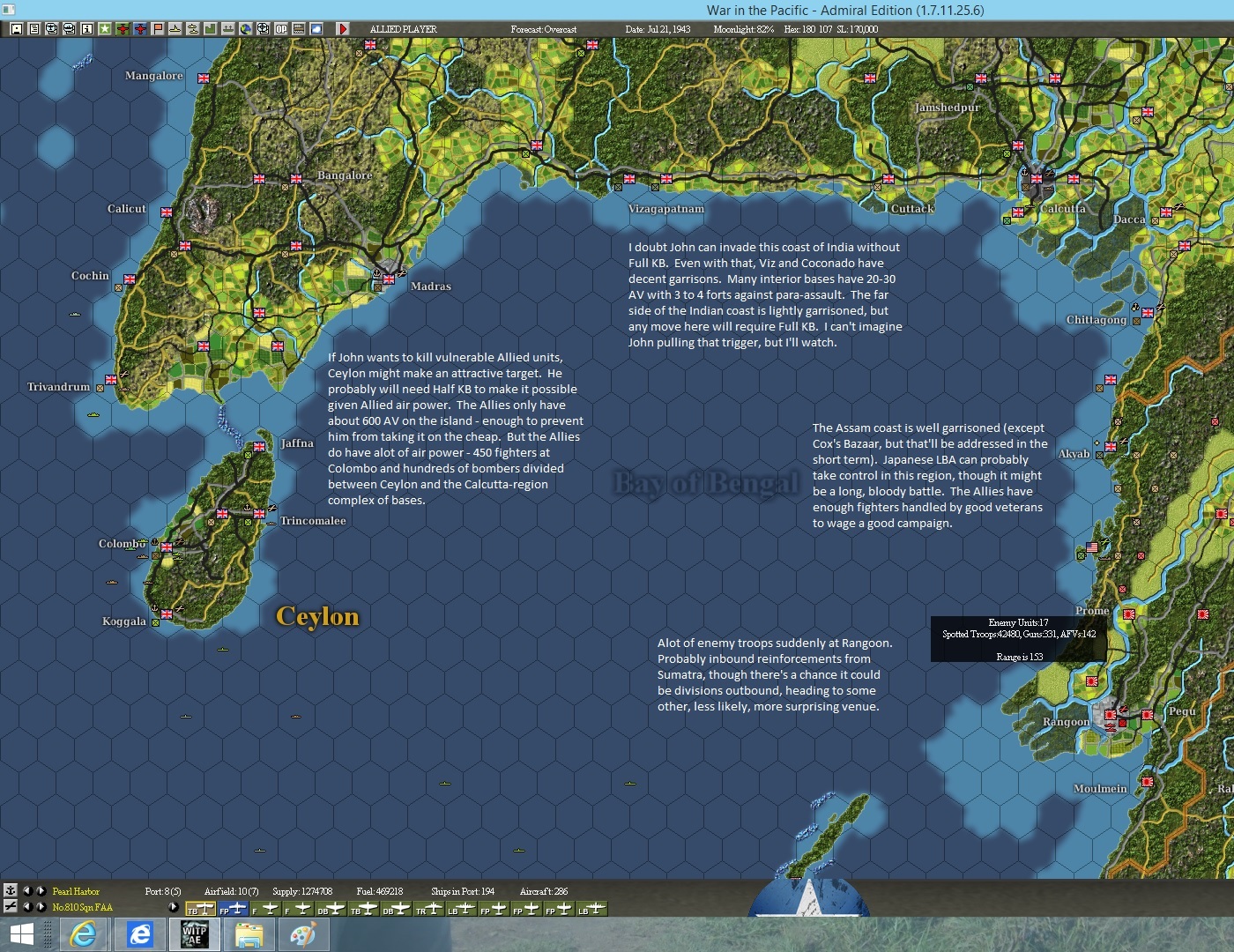Select the Jaffna base flag

(x=259, y=446)
